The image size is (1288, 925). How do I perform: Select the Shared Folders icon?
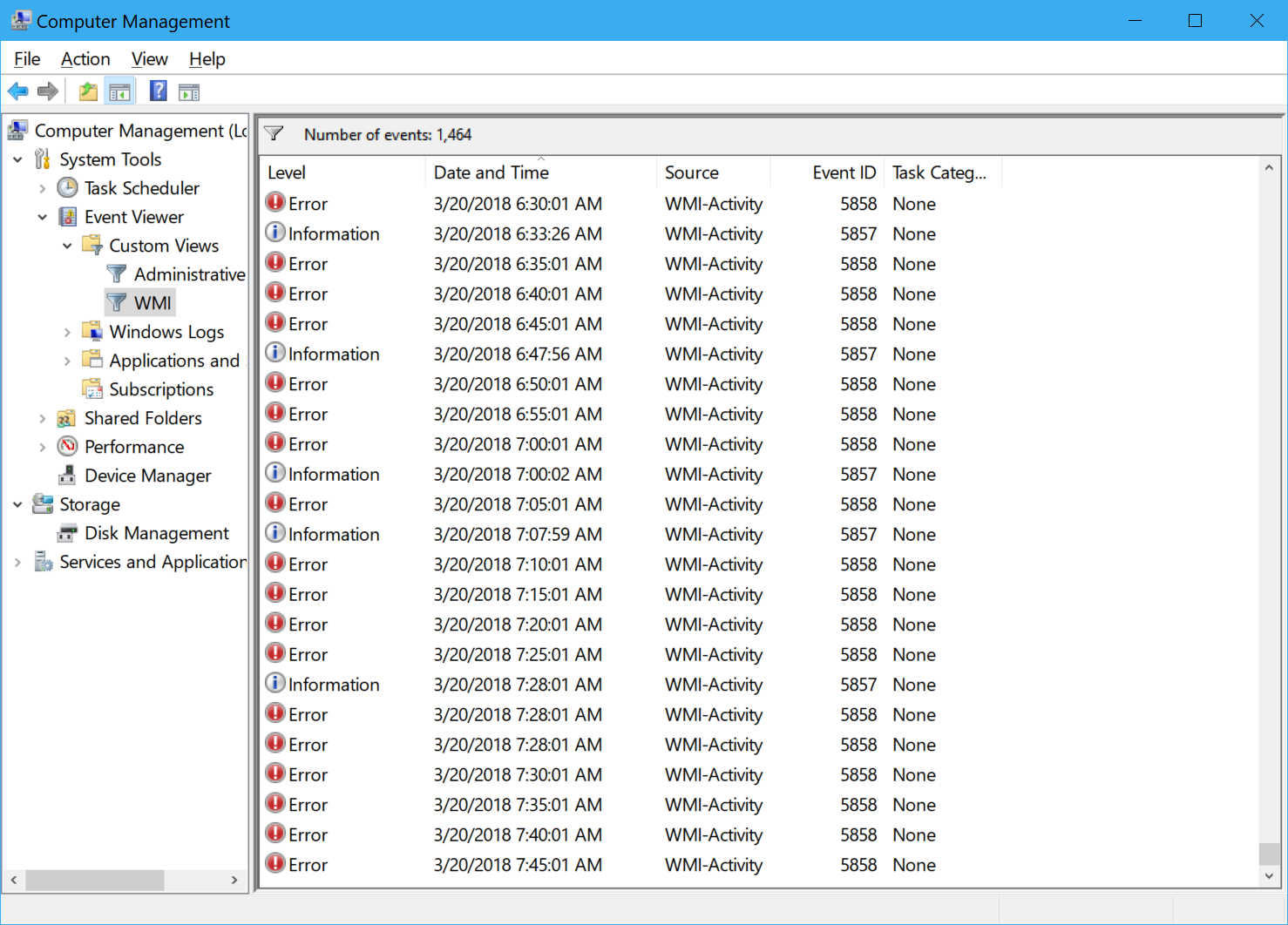(x=67, y=417)
